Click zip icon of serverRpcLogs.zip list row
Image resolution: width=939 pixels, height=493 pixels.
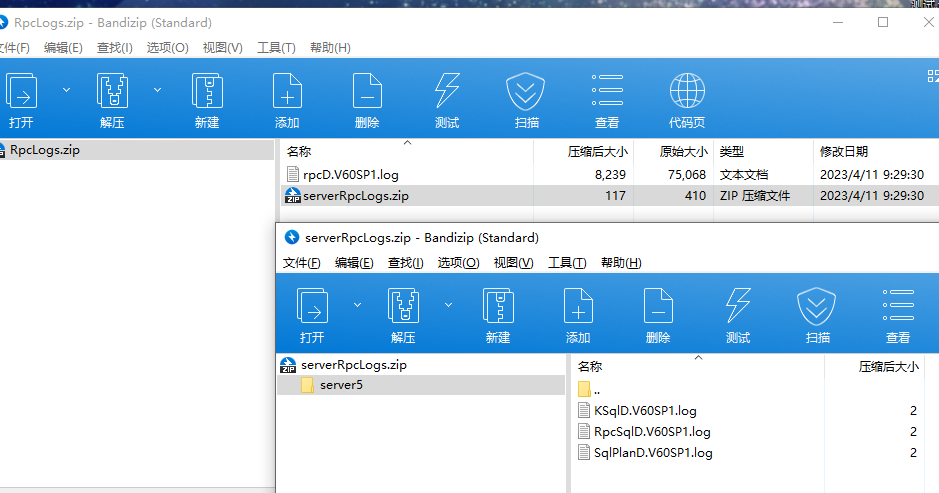292,195
